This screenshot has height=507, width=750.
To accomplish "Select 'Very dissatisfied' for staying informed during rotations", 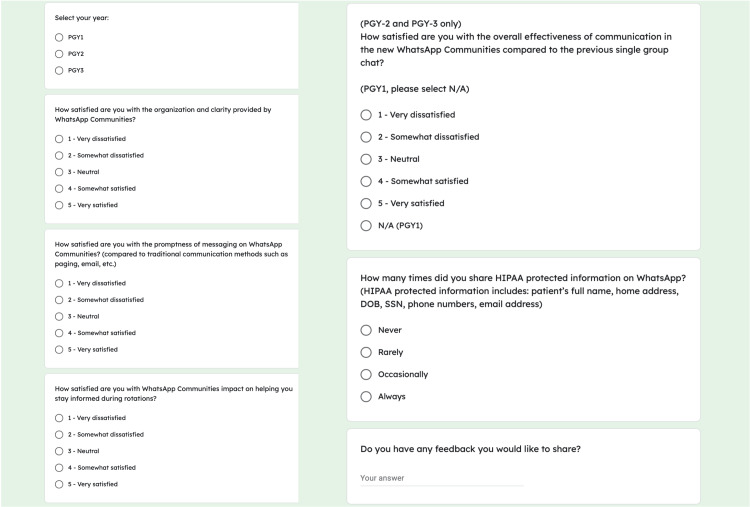I will [59, 418].
